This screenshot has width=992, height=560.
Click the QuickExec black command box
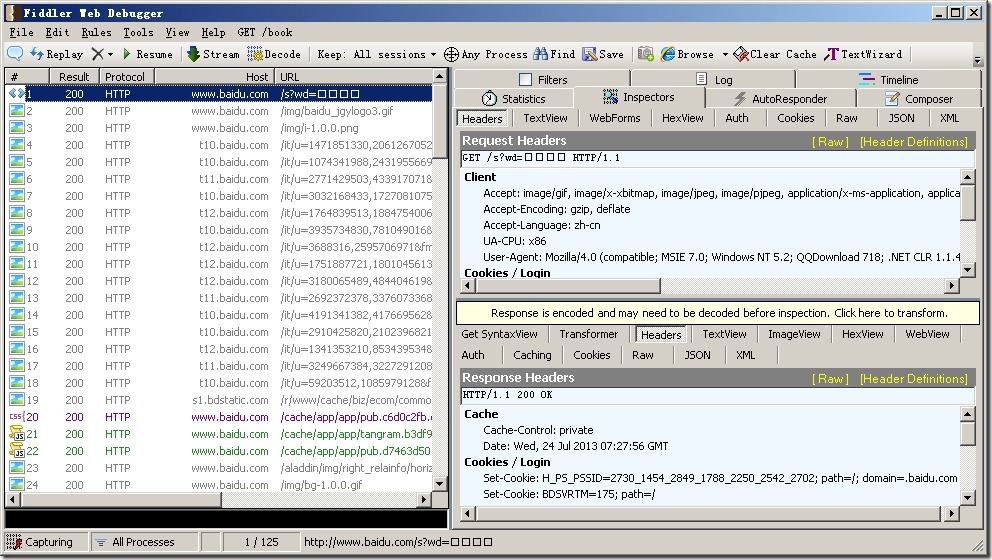(x=226, y=519)
